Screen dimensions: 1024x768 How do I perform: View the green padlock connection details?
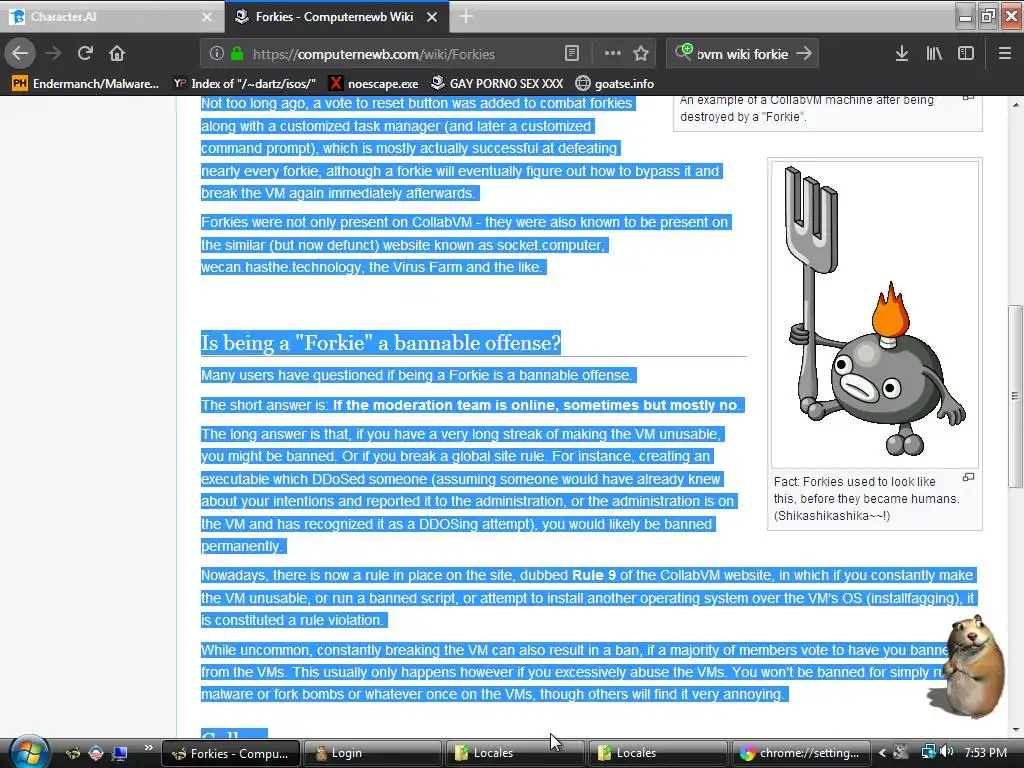pos(236,54)
